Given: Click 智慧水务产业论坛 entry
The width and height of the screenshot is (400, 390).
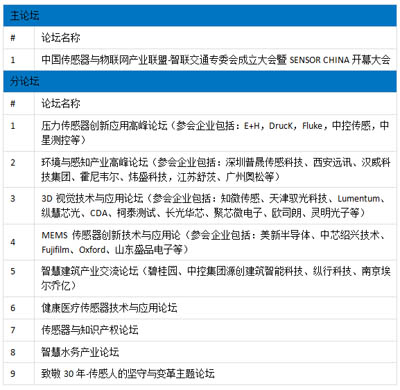Looking at the screenshot, I should [80, 352].
